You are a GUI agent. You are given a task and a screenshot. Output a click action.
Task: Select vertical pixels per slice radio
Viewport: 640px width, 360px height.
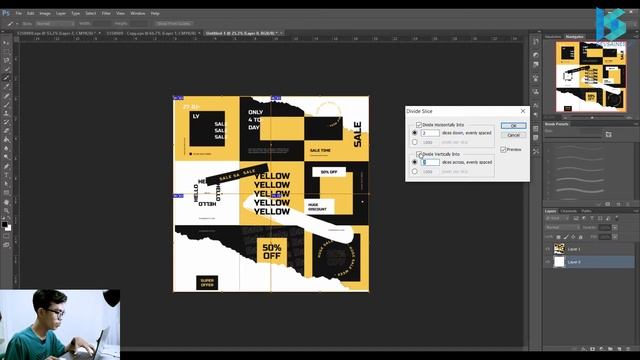point(415,171)
